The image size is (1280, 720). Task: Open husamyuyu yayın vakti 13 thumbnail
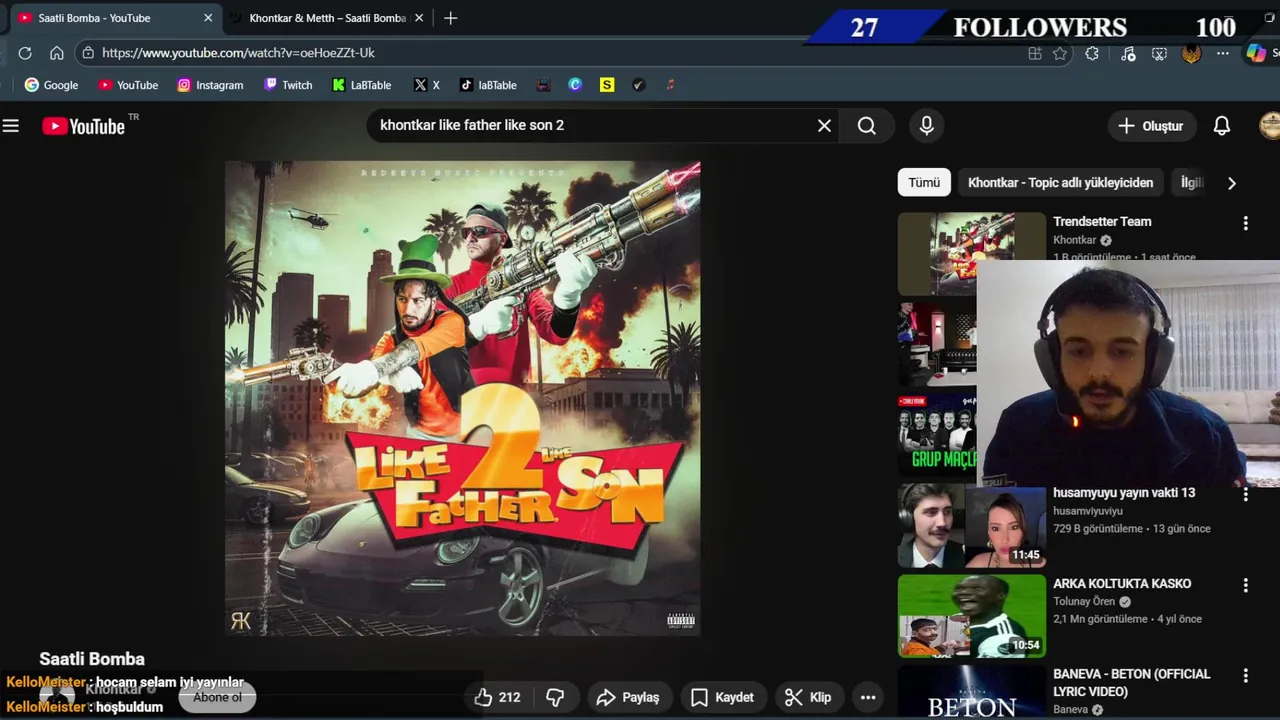point(971,525)
